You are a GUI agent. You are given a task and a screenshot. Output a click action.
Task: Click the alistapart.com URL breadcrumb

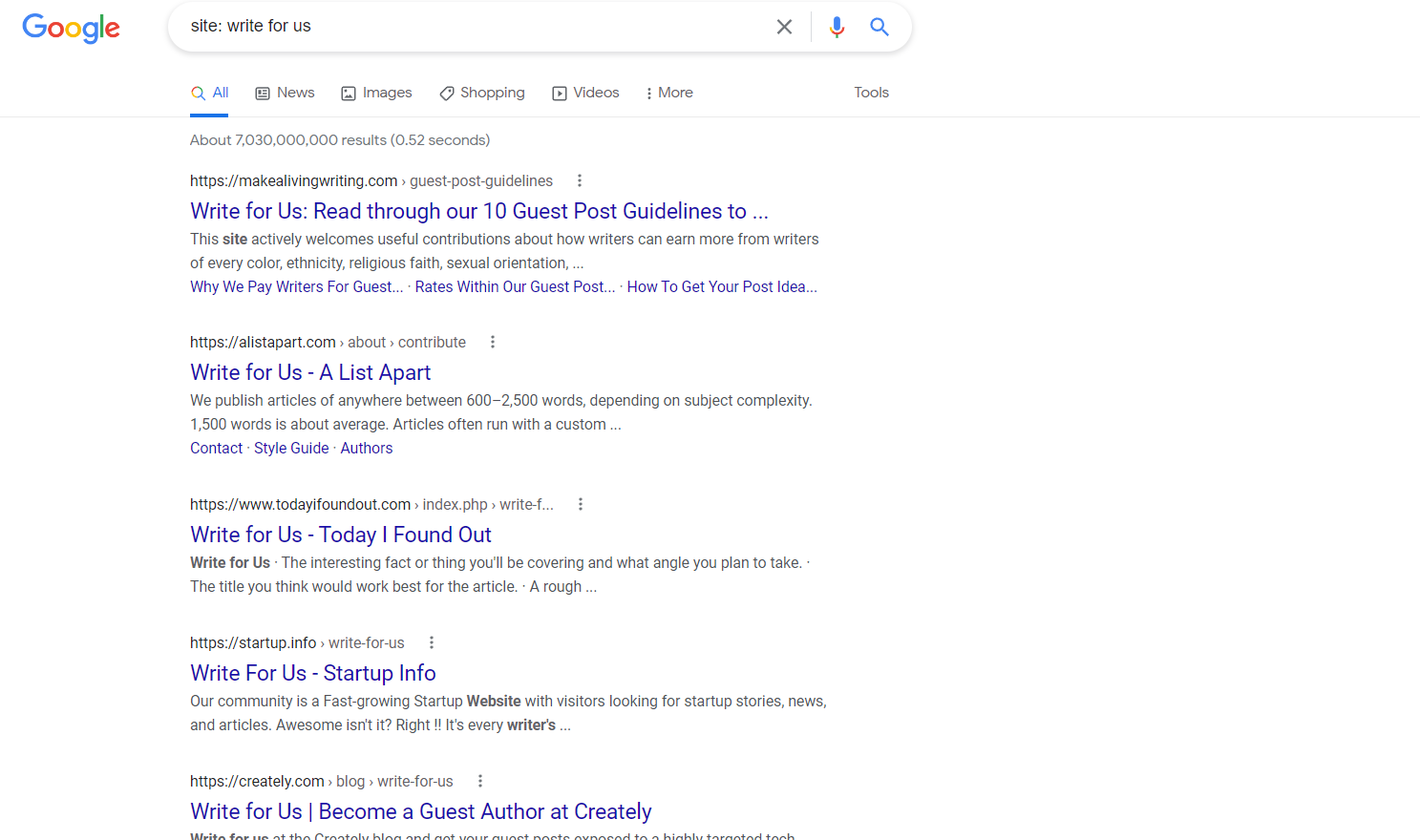(328, 342)
